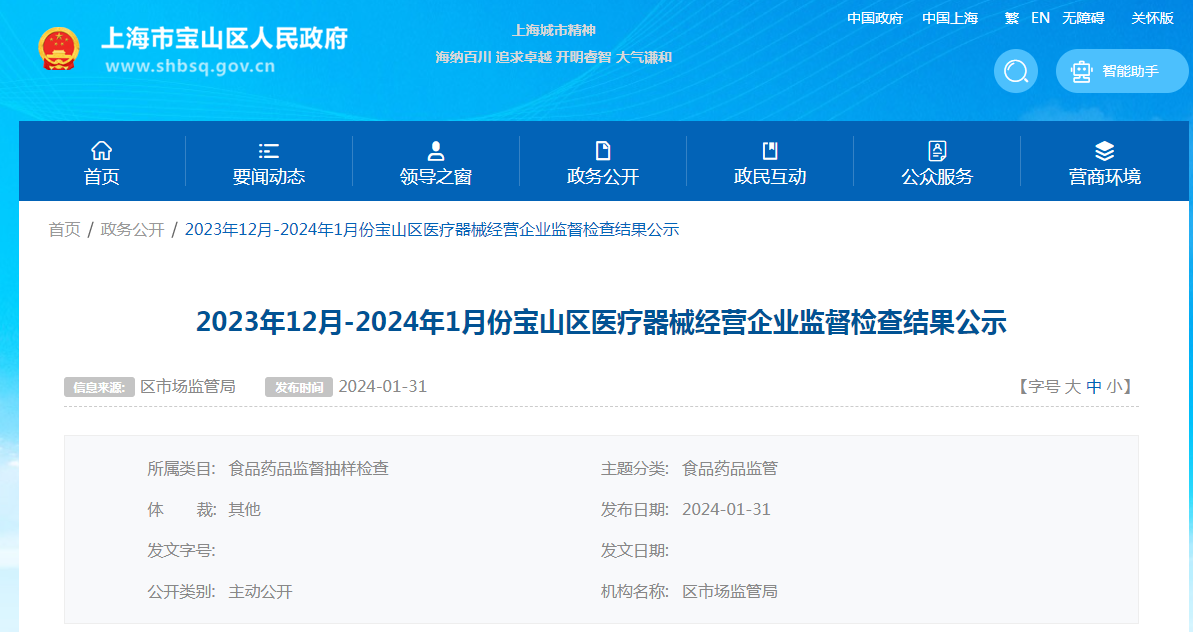This screenshot has height=632, width=1193.
Task: Click the 2024-01-31 value beside 发布日期
Action: [726, 510]
